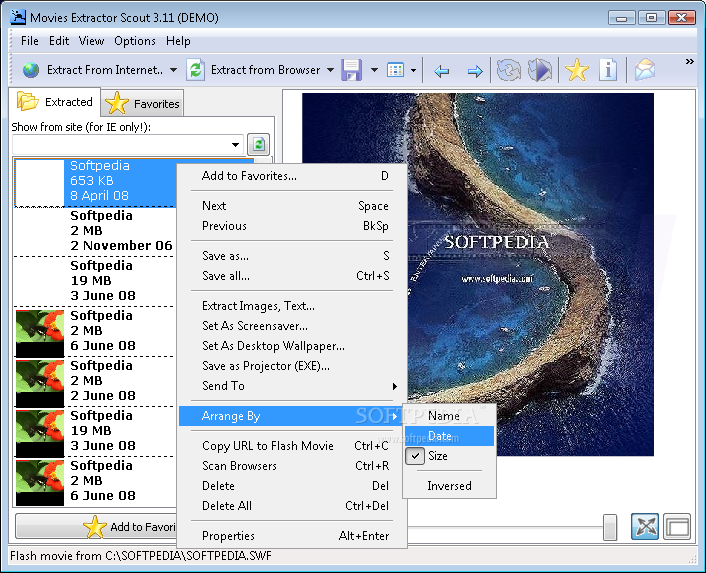The height and width of the screenshot is (573, 706).
Task: Click the rewind movie toolbar icon
Action: (509, 70)
